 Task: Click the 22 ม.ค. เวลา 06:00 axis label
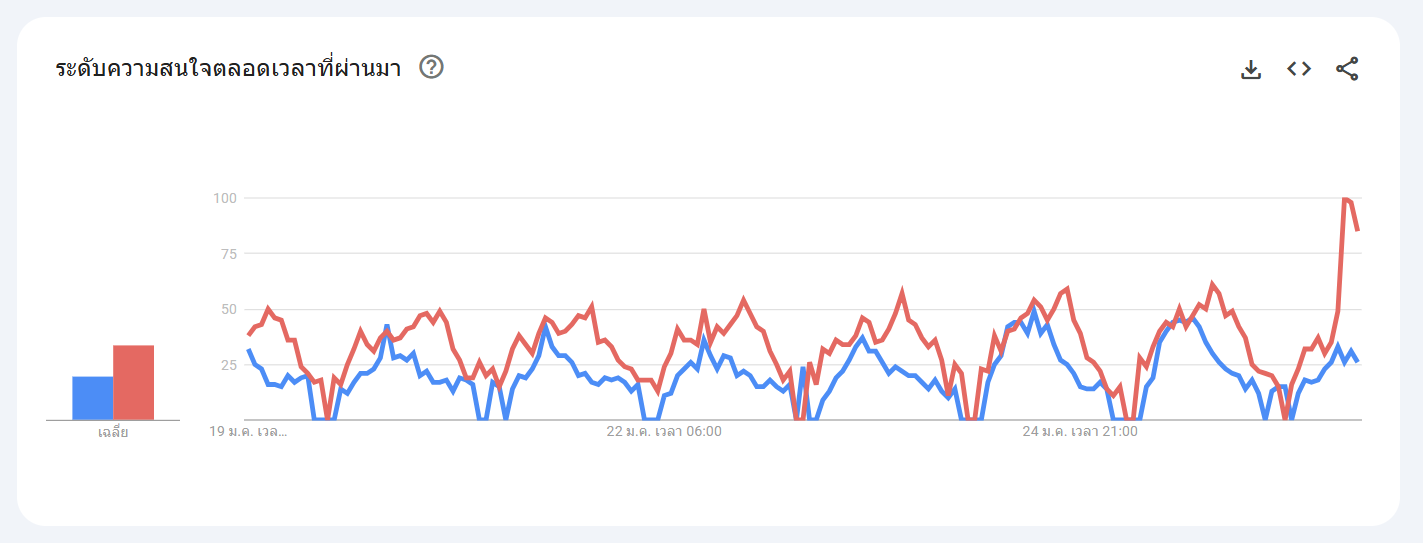(663, 432)
